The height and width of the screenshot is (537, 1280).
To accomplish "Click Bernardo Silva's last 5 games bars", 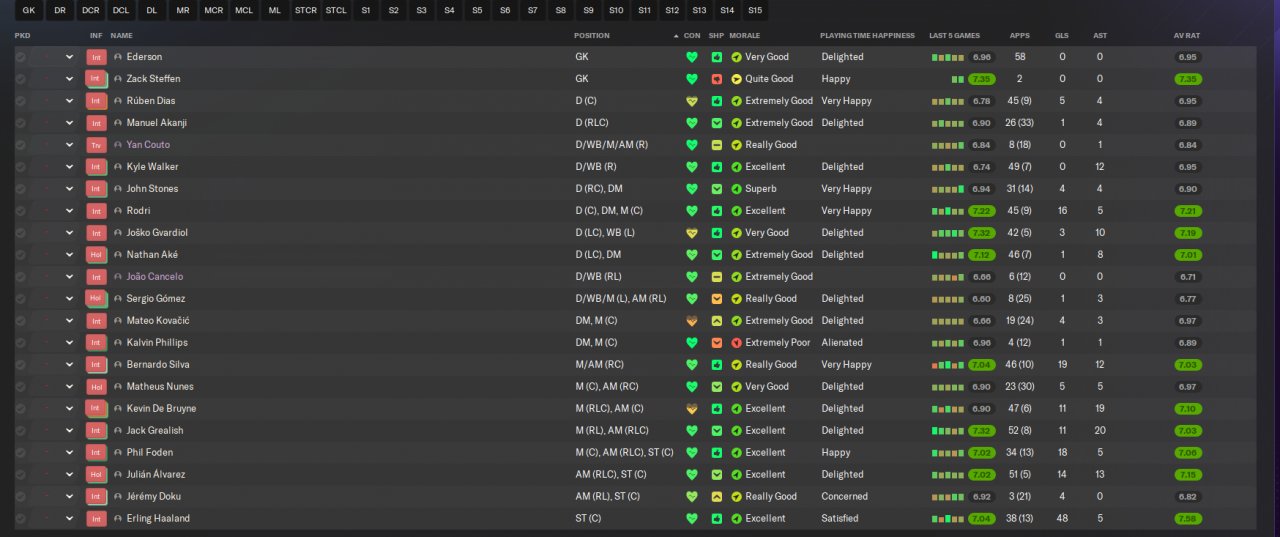I will (948, 365).
